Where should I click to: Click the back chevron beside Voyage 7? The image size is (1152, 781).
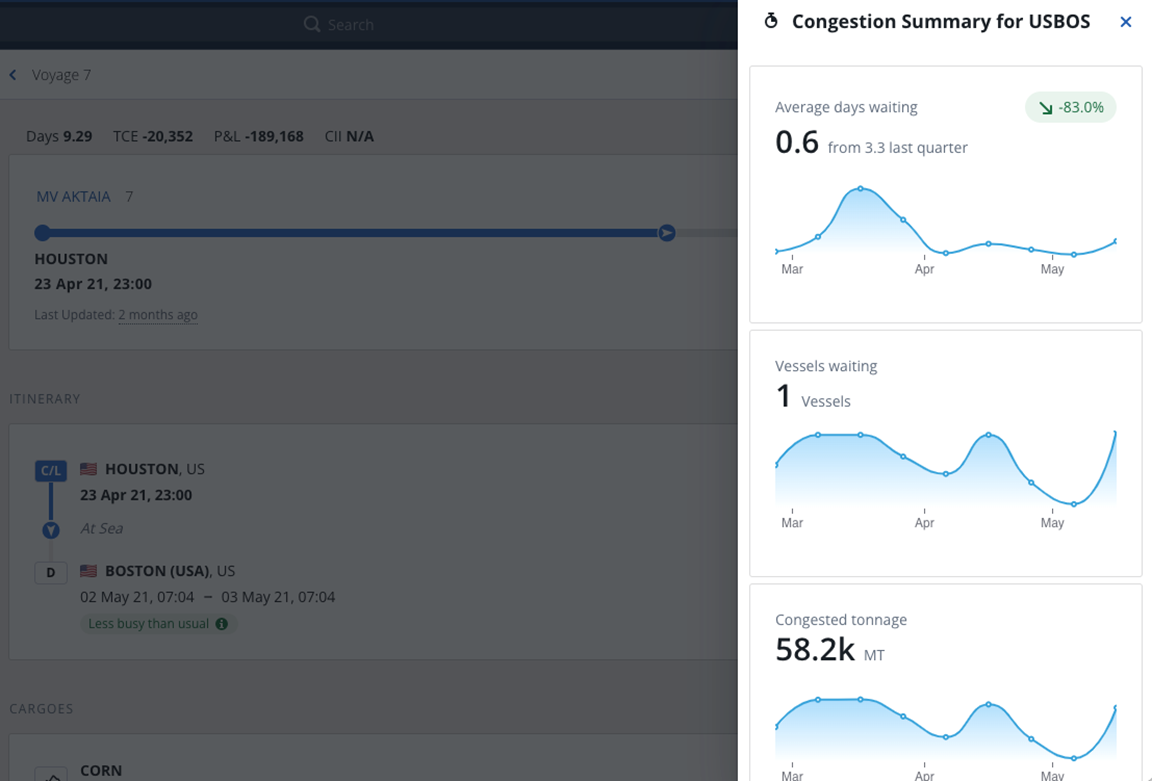[x=12, y=74]
